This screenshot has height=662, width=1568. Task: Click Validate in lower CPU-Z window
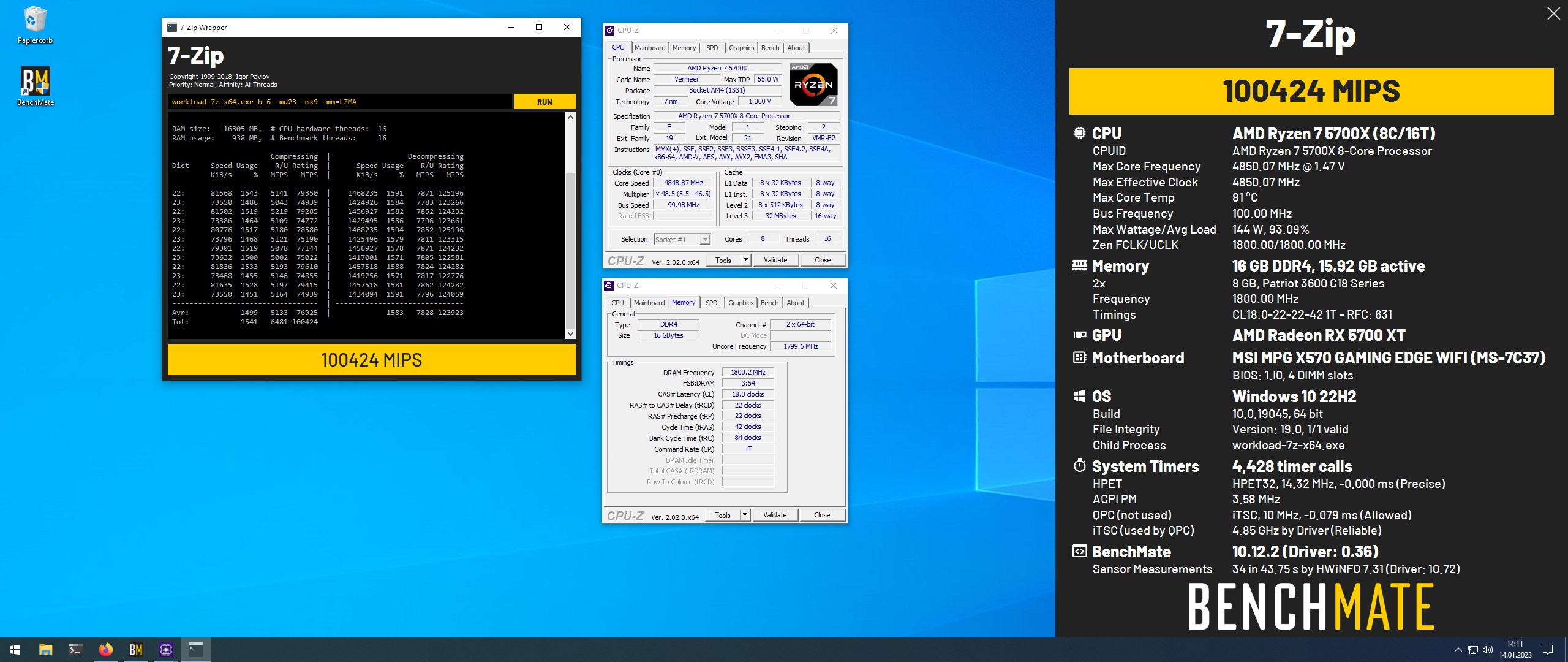(x=775, y=515)
